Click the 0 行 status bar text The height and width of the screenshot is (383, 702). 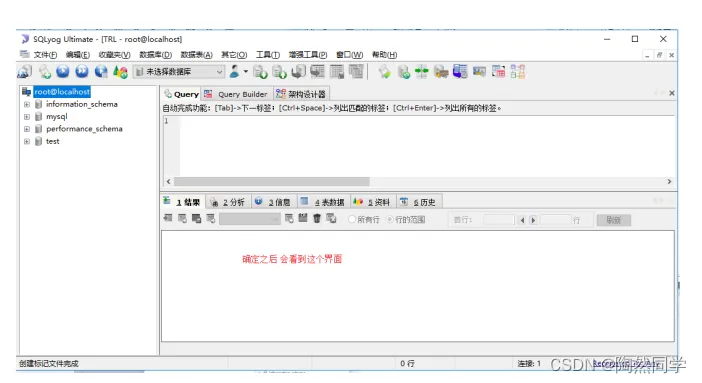(407, 363)
